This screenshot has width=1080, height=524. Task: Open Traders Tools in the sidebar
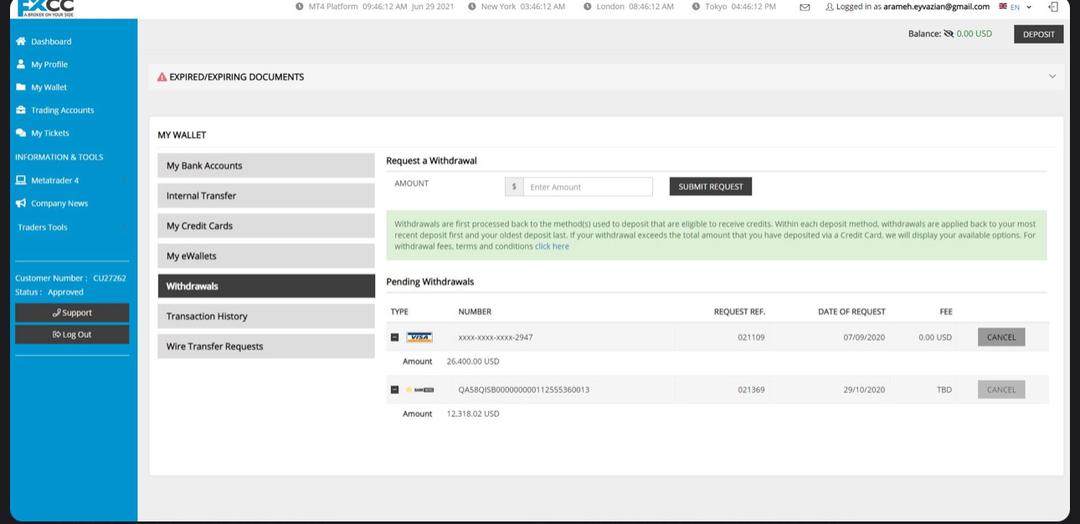point(43,227)
